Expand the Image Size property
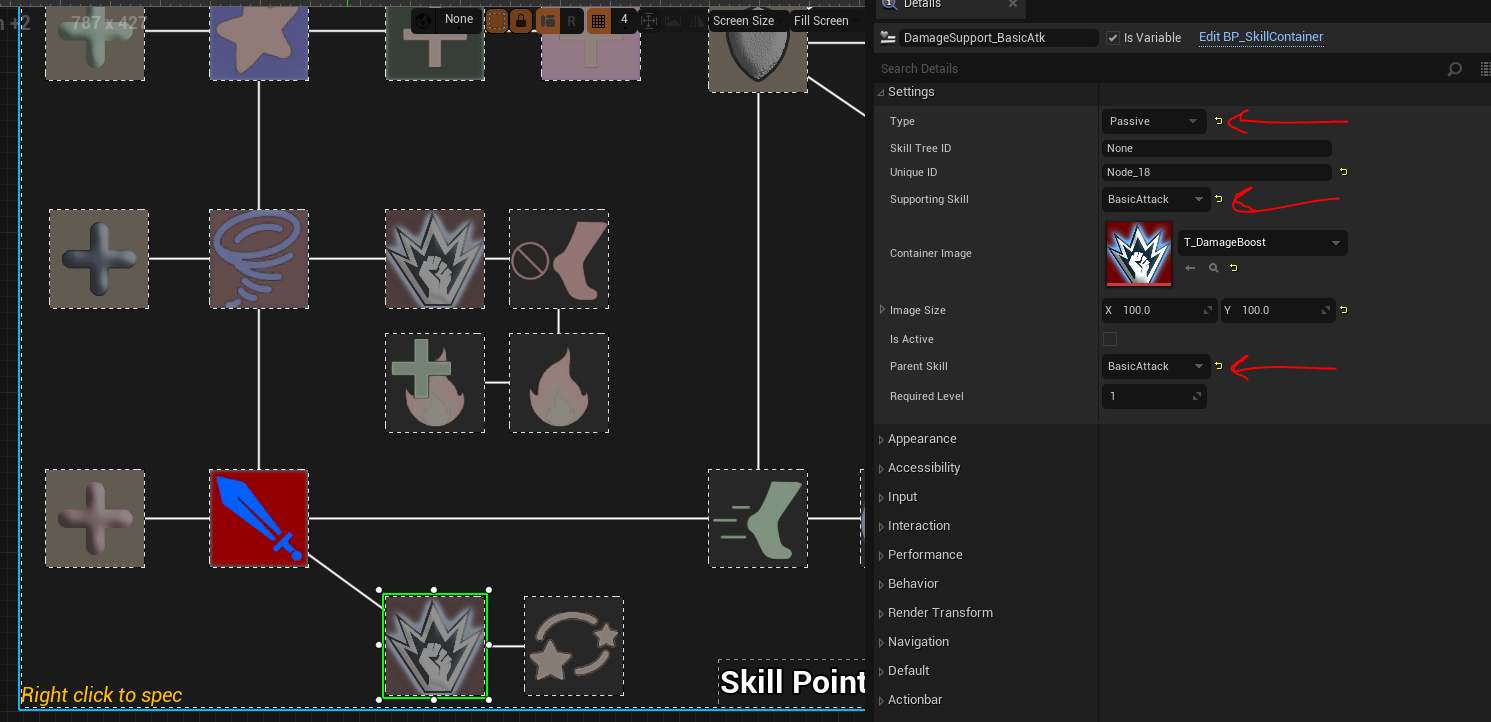1491x722 pixels. pos(881,310)
